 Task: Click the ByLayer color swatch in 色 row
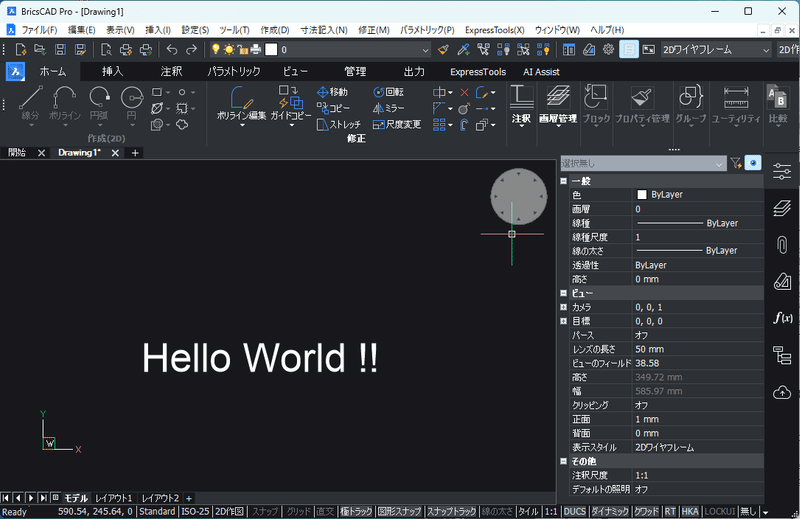coord(642,194)
